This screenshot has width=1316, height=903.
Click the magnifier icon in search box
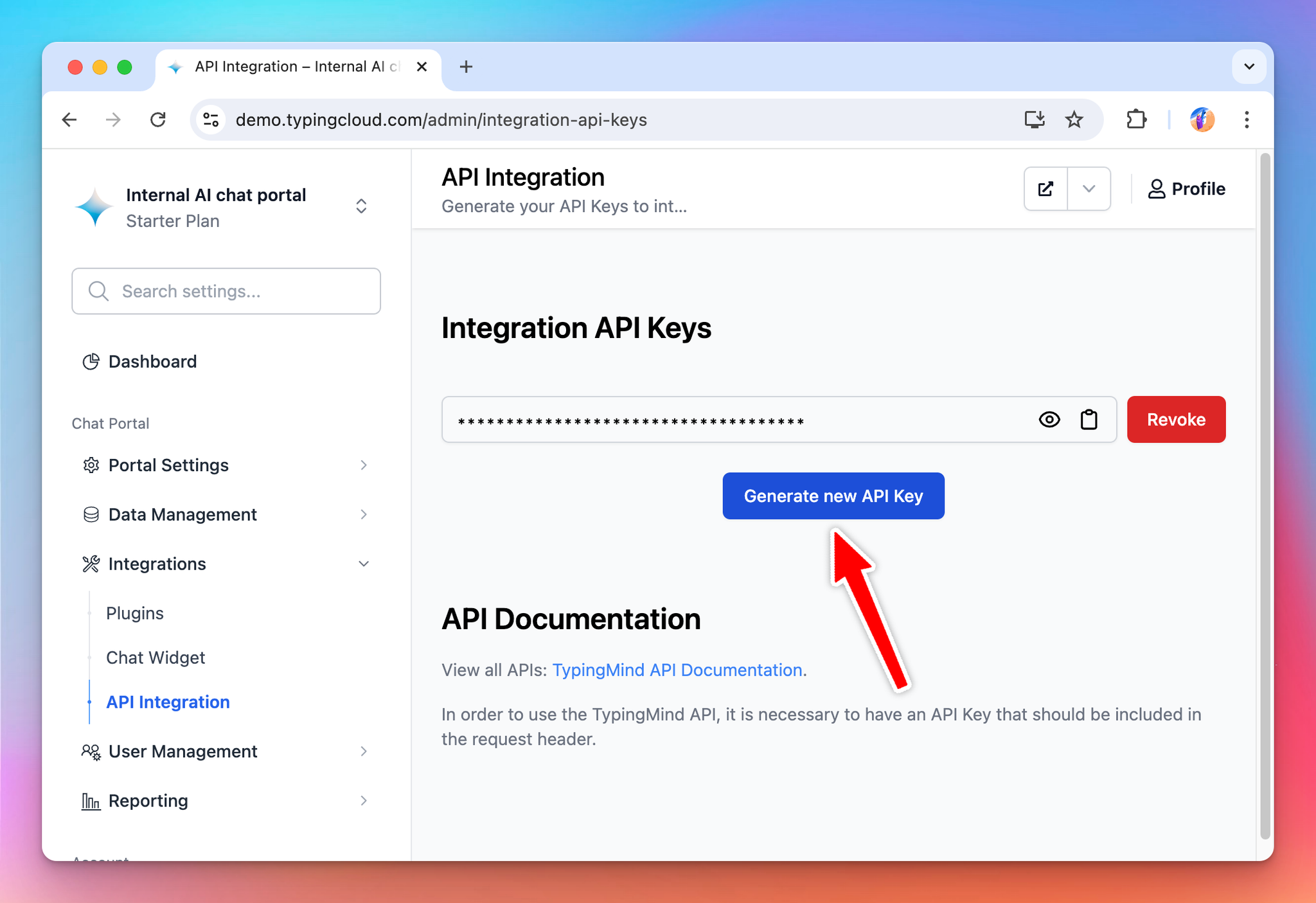point(98,291)
